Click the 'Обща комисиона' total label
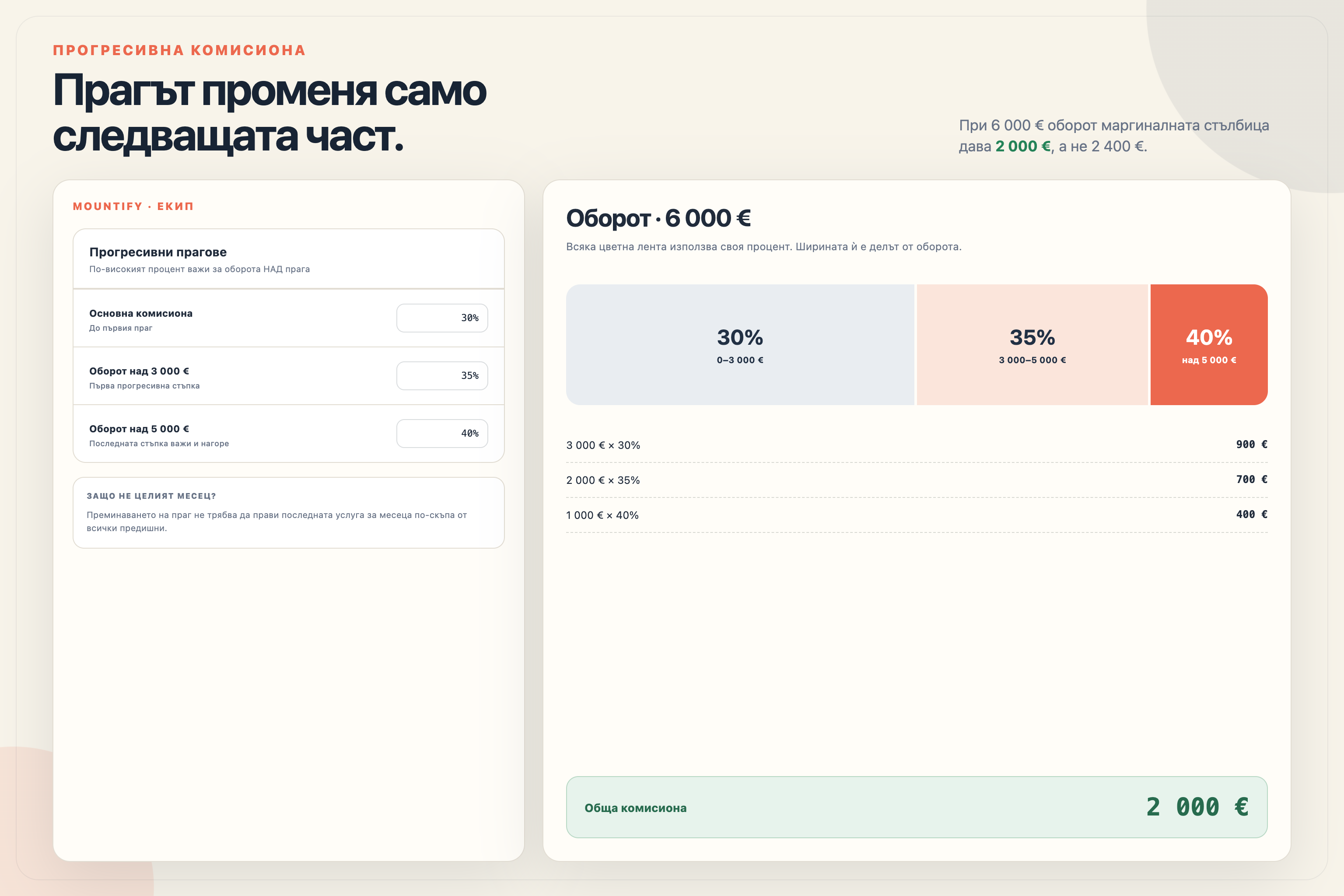Viewport: 1344px width, 896px height. click(x=635, y=808)
